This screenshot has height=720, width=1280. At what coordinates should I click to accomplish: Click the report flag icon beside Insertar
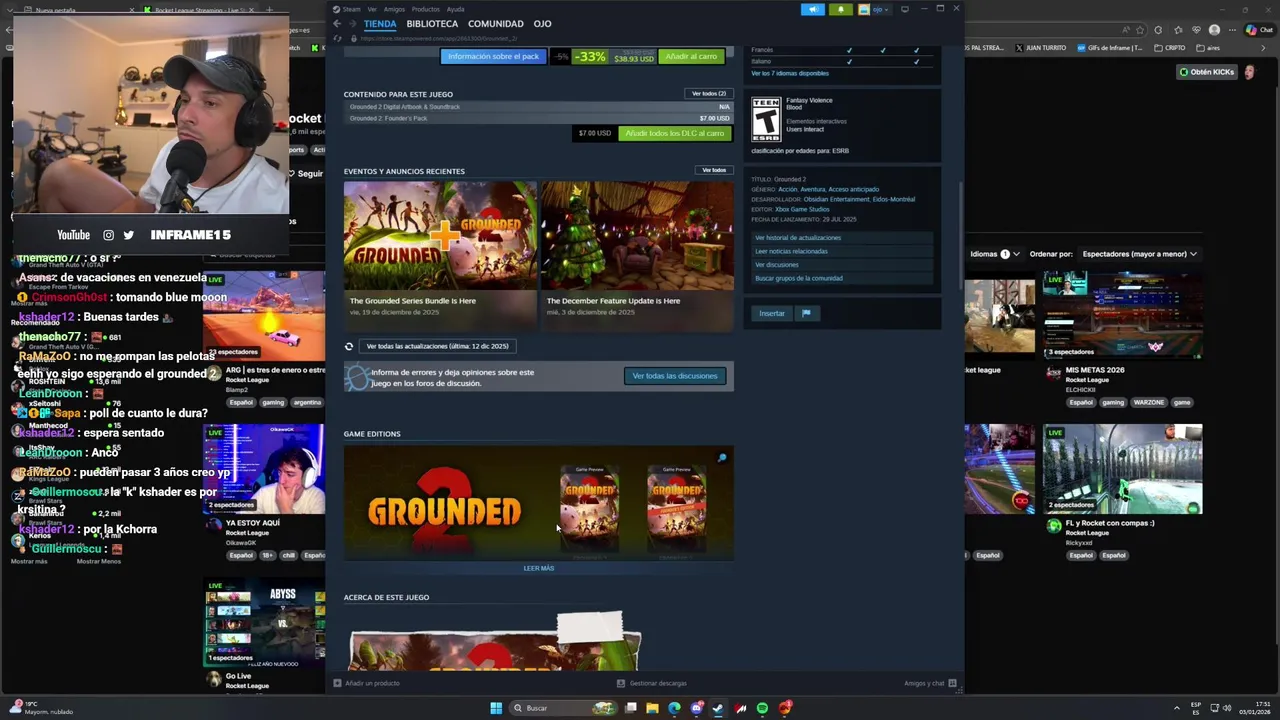806,313
